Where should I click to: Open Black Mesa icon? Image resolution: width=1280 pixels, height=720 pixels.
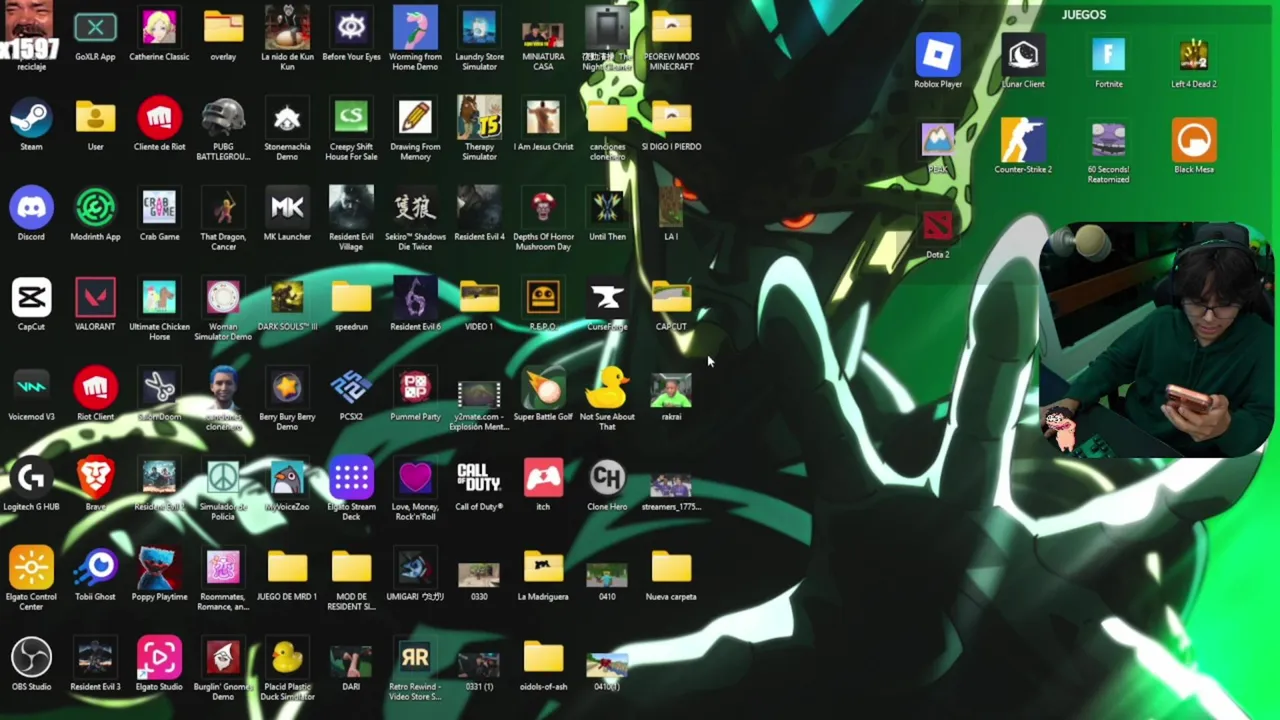(1193, 141)
